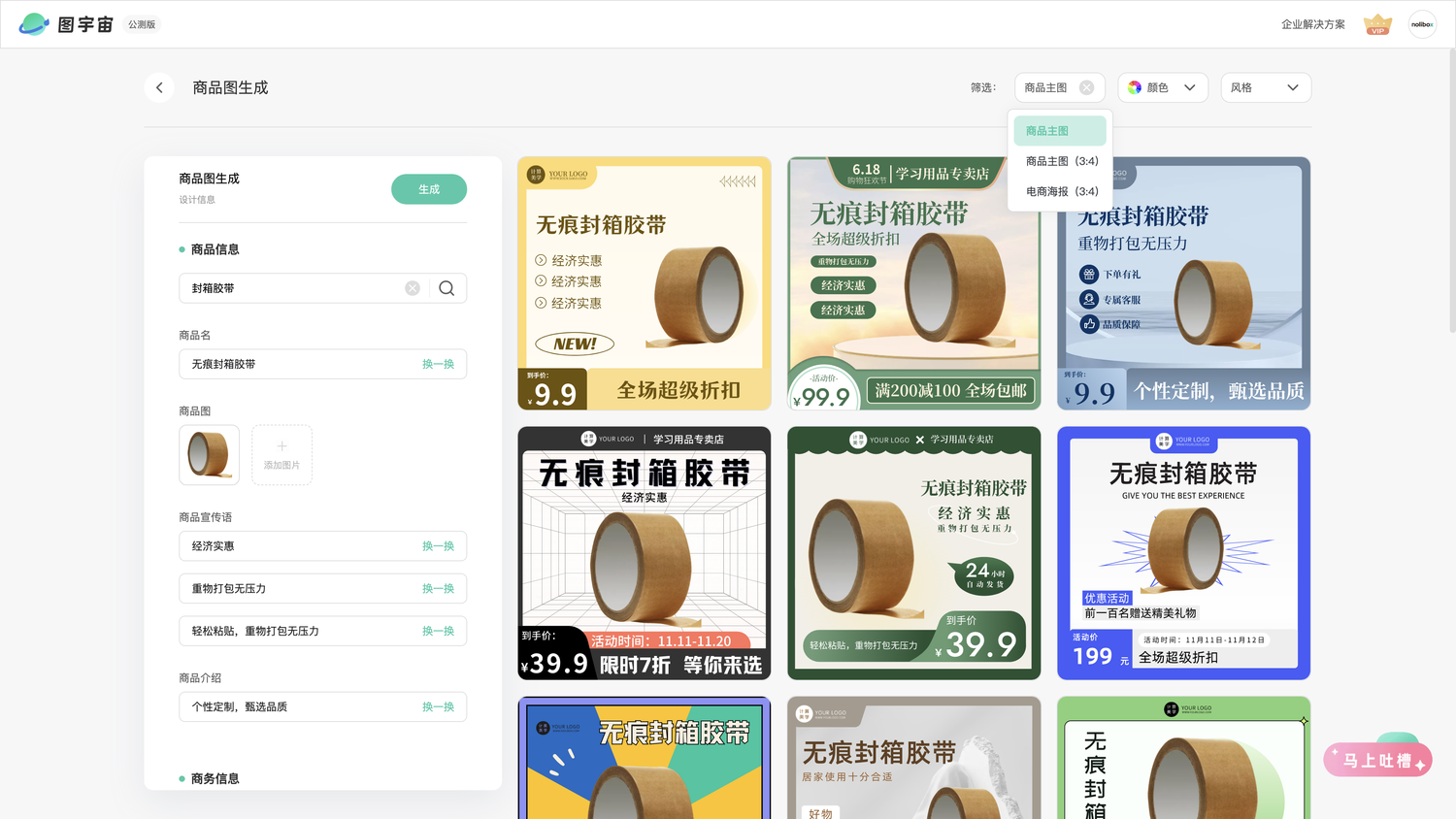Click the 颜色 color wheel icon
1456x819 pixels.
tap(1135, 87)
